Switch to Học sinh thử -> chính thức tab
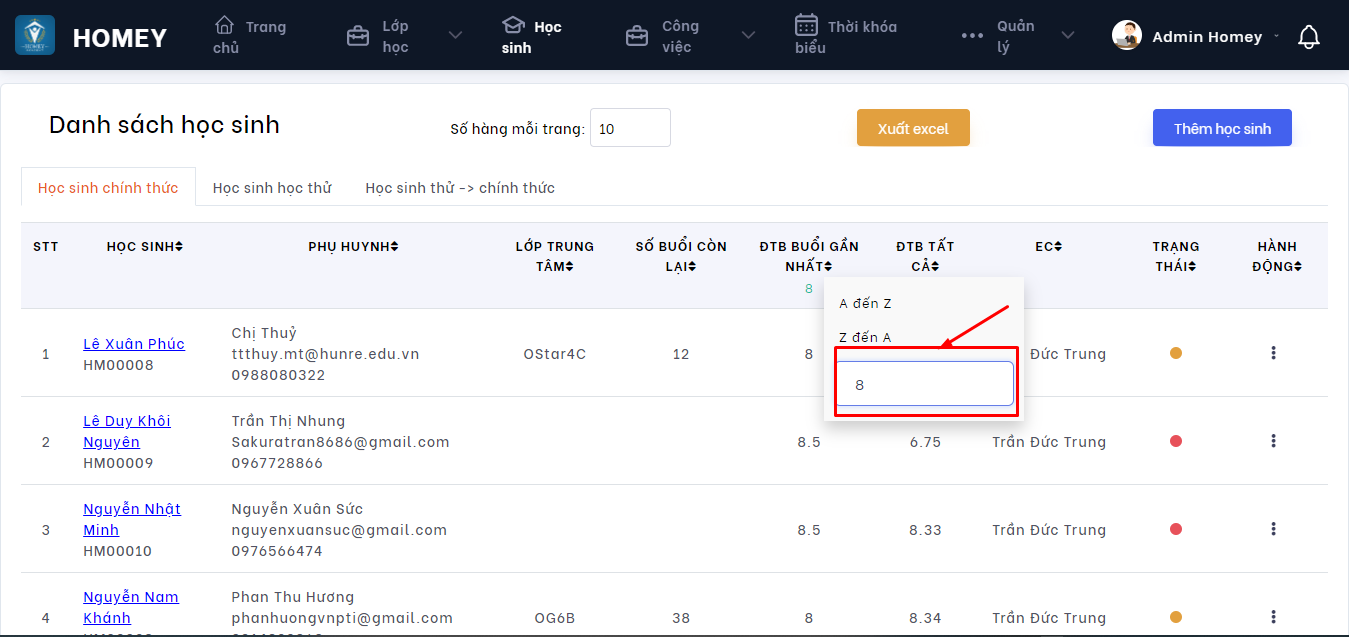1349x637 pixels. click(460, 188)
